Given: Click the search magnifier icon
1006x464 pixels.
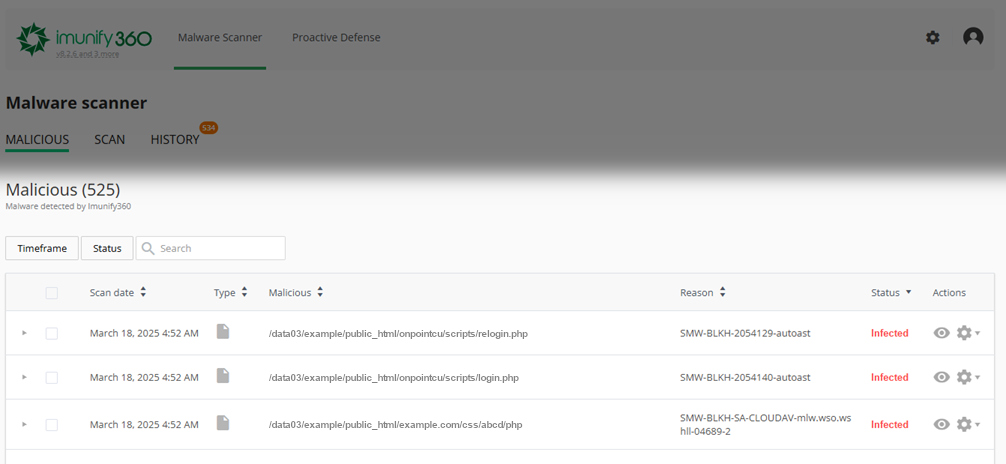Looking at the screenshot, I should click(x=148, y=248).
